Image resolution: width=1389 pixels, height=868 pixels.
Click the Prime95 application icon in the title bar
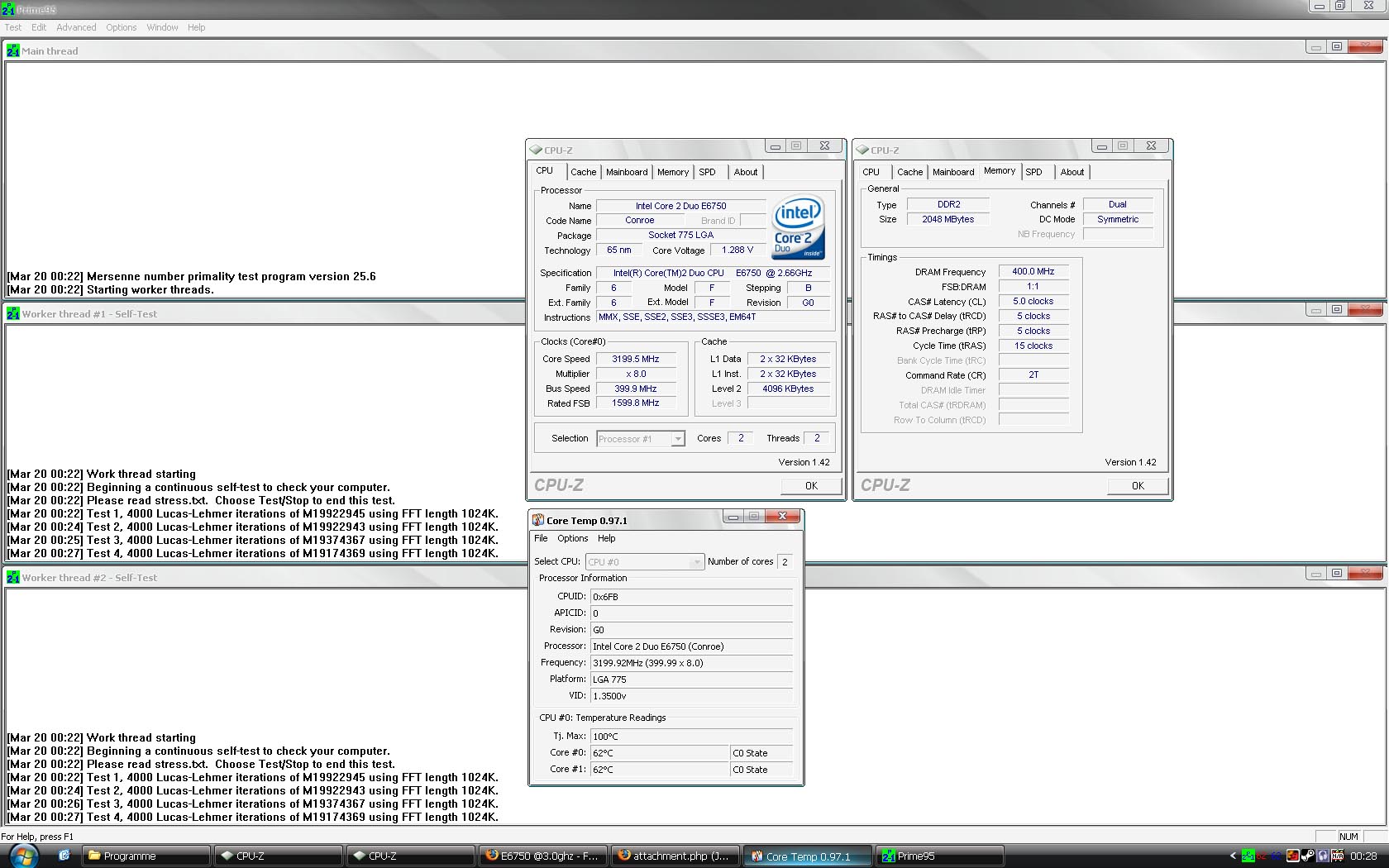click(8, 9)
